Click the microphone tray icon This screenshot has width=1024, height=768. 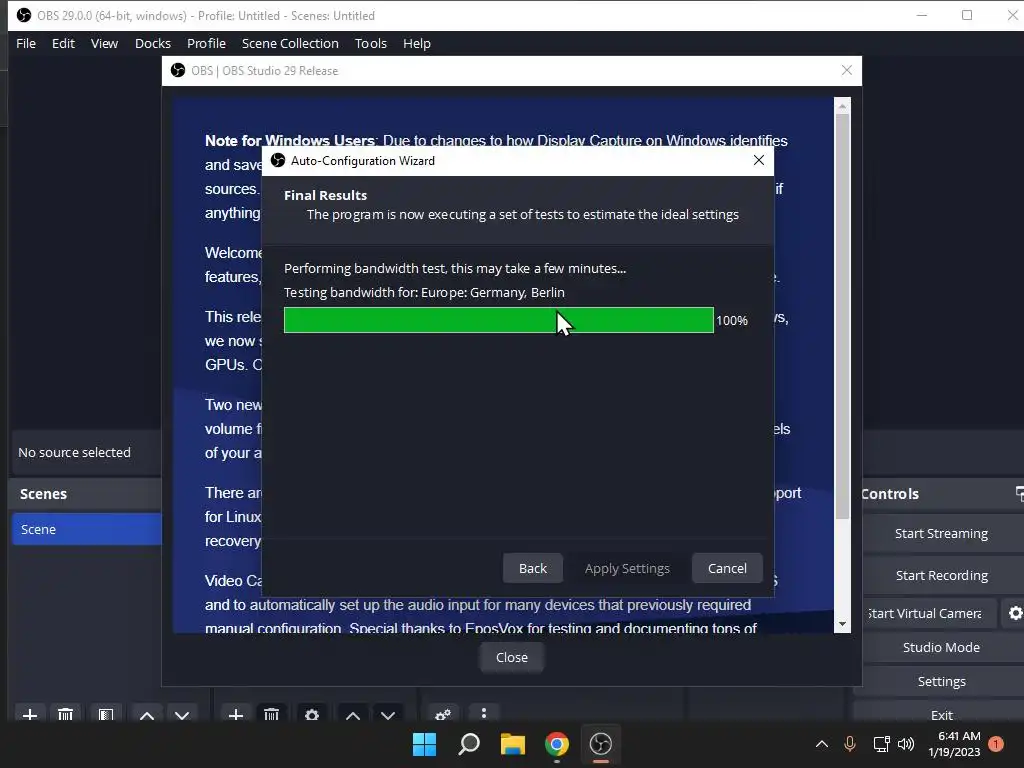[x=850, y=744]
